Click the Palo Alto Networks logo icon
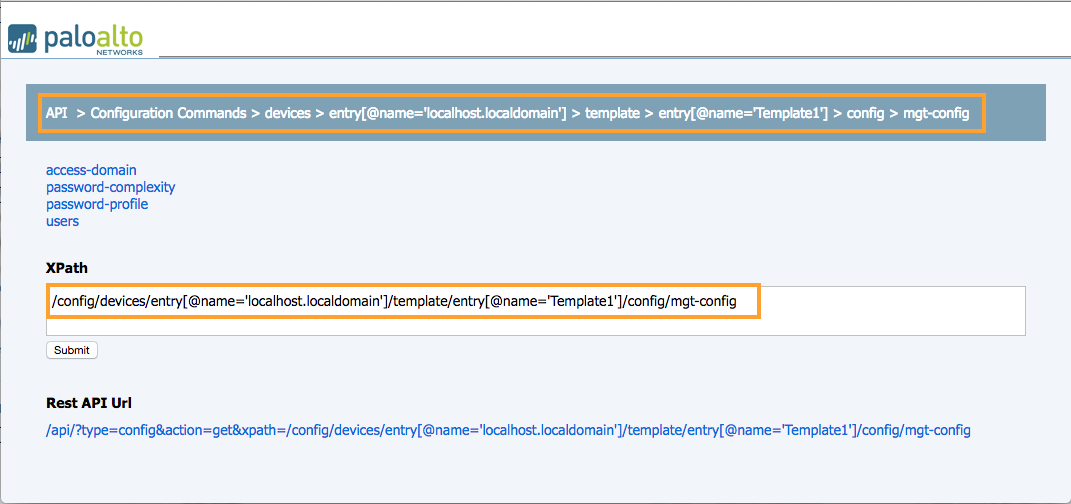Image resolution: width=1071 pixels, height=504 pixels. [24, 40]
